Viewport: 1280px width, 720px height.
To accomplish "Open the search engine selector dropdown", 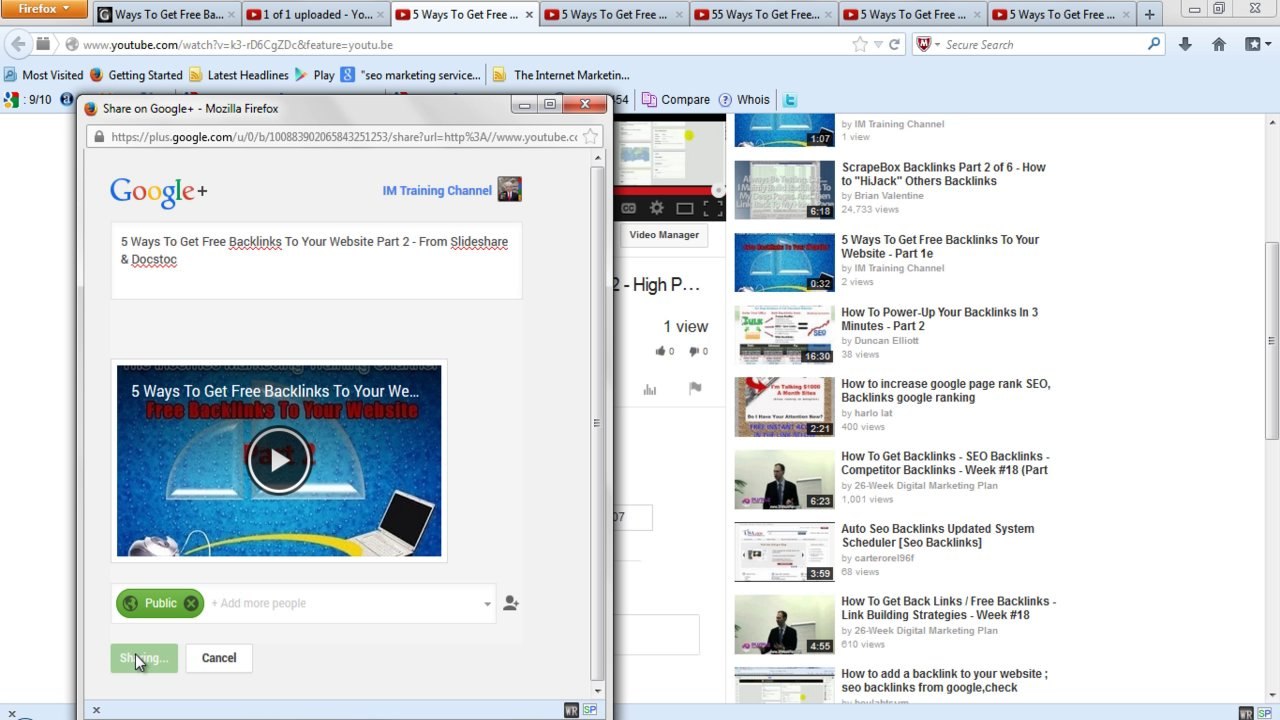I will click(937, 45).
